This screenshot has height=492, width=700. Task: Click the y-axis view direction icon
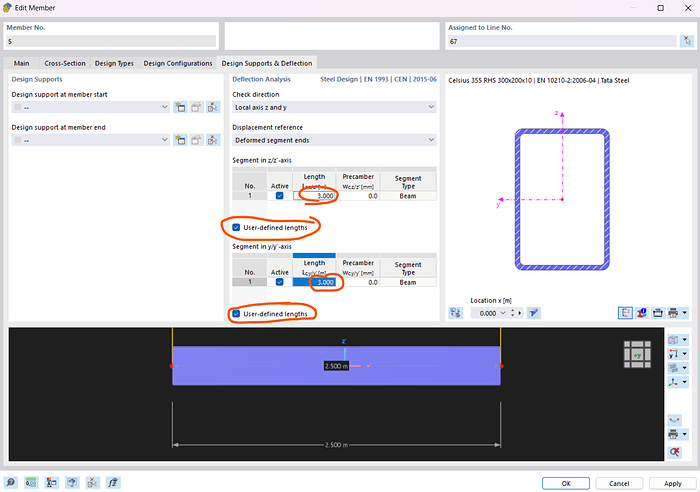pos(675,354)
